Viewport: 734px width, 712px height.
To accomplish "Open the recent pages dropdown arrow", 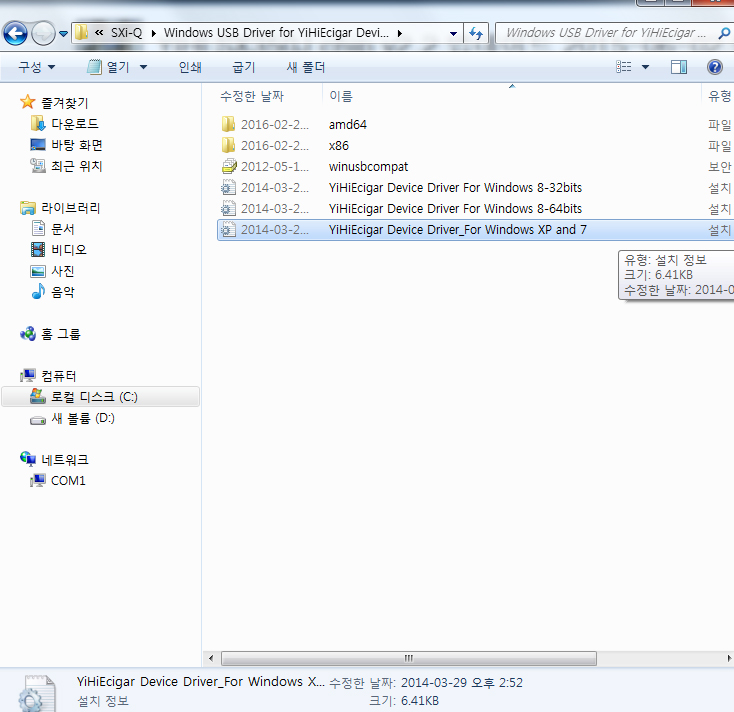I will [x=64, y=34].
